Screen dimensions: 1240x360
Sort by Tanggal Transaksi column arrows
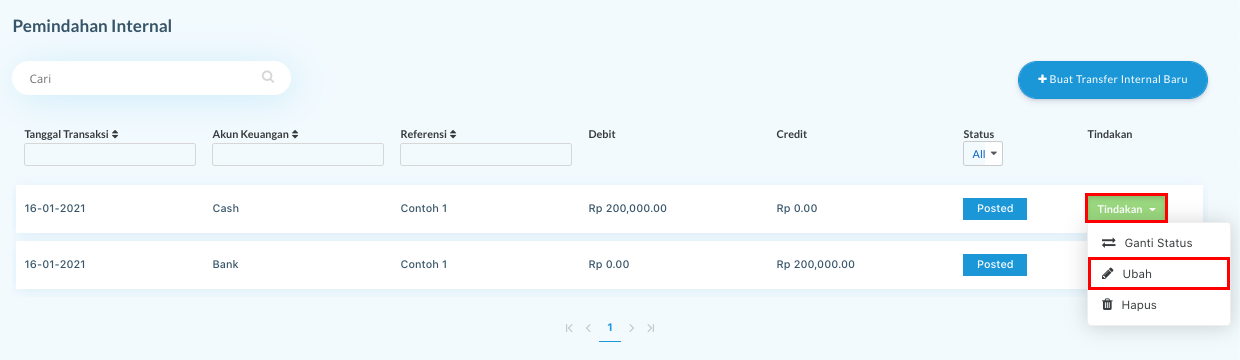116,134
